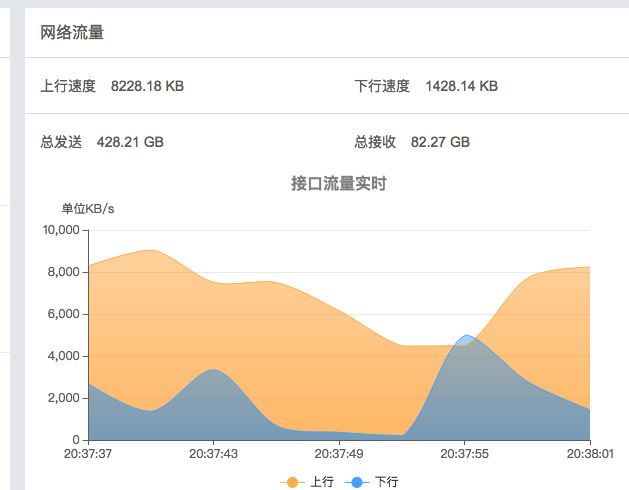Select the 总接收 value 82.27 GB
Viewport: 629px width, 490px height.
pos(440,142)
